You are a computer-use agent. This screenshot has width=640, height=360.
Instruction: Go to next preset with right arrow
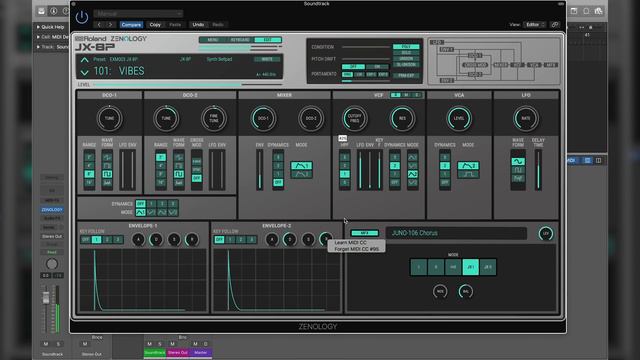[x=110, y=25]
